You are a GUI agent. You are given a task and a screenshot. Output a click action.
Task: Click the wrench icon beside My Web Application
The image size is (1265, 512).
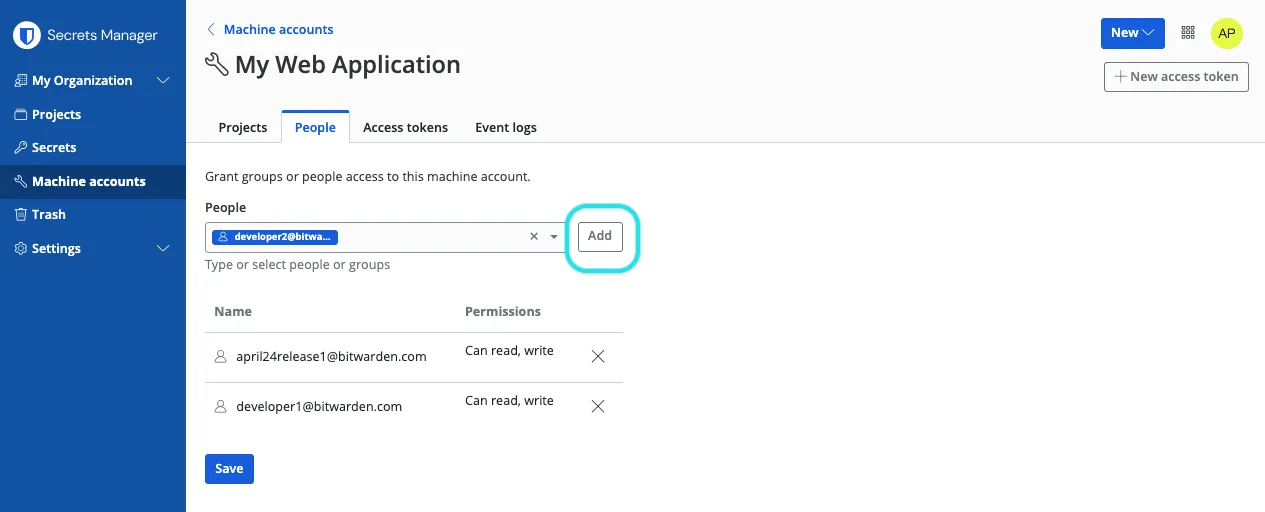click(216, 65)
